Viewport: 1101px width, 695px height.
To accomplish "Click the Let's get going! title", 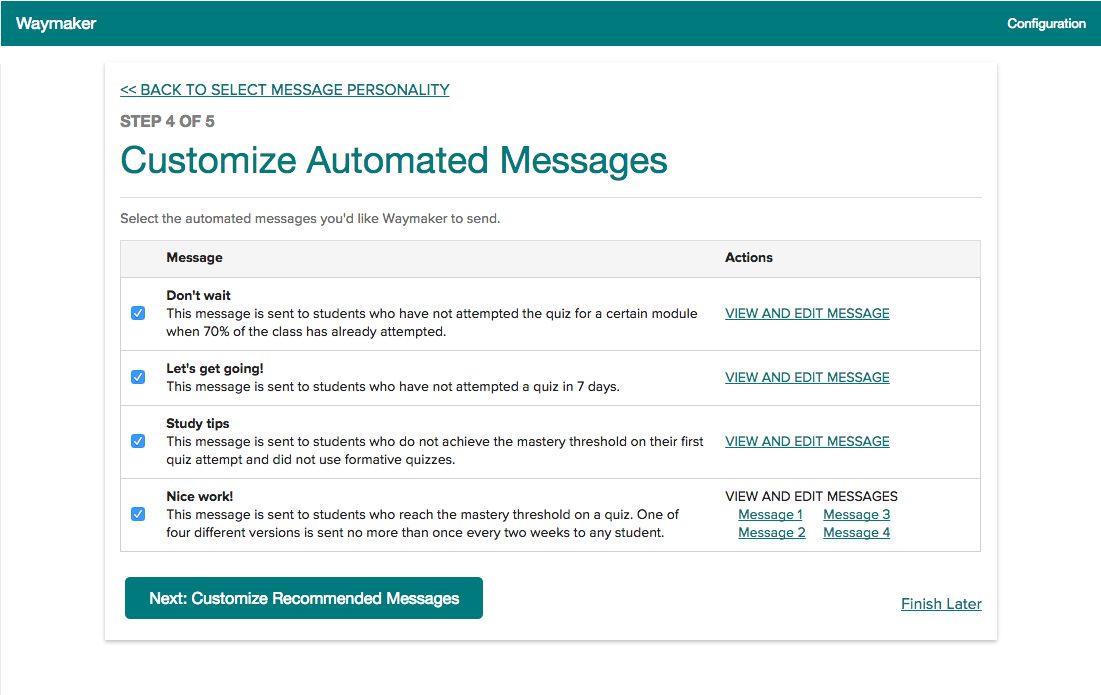I will coord(215,369).
